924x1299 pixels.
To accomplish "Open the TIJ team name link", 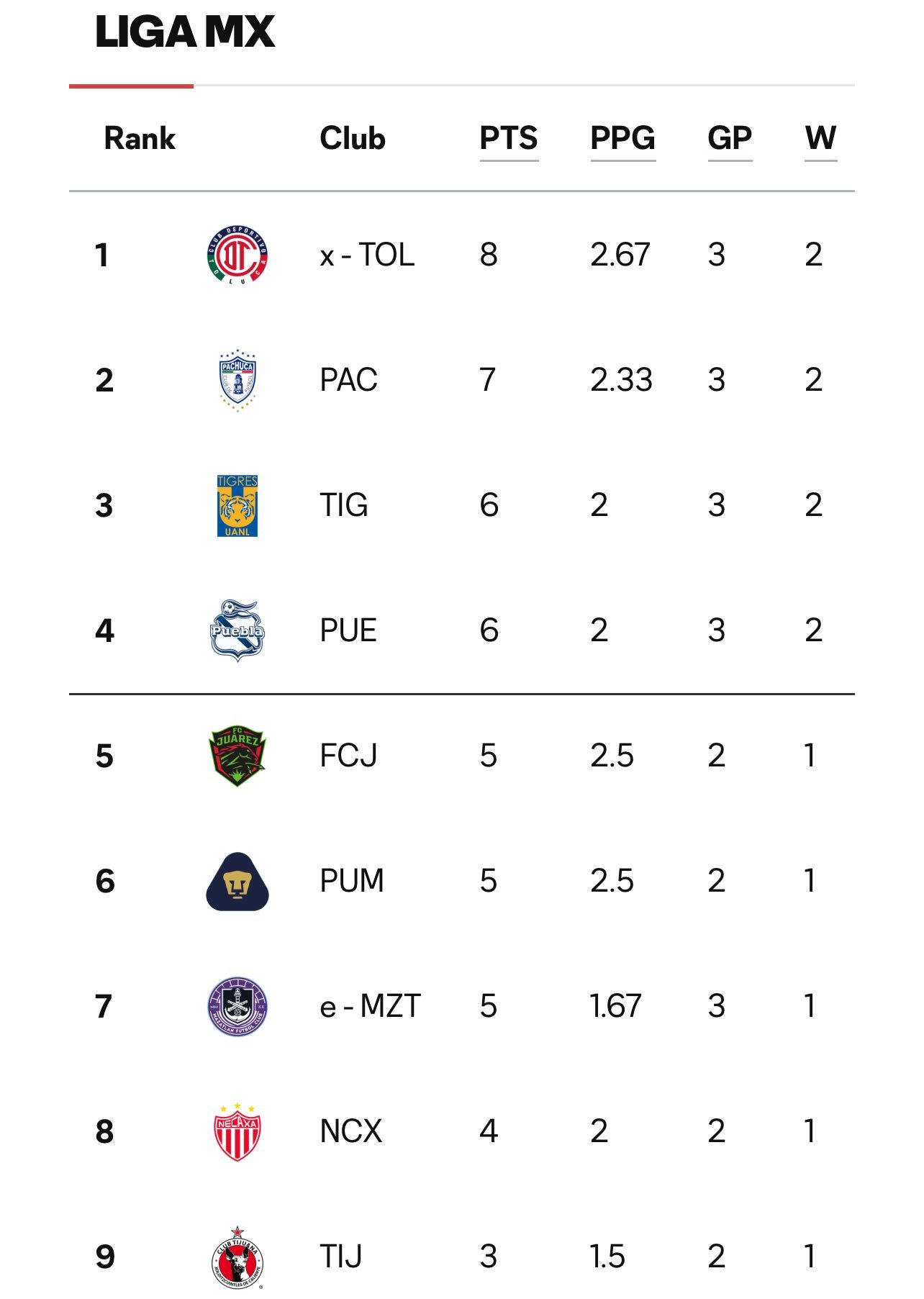I will 341,1257.
